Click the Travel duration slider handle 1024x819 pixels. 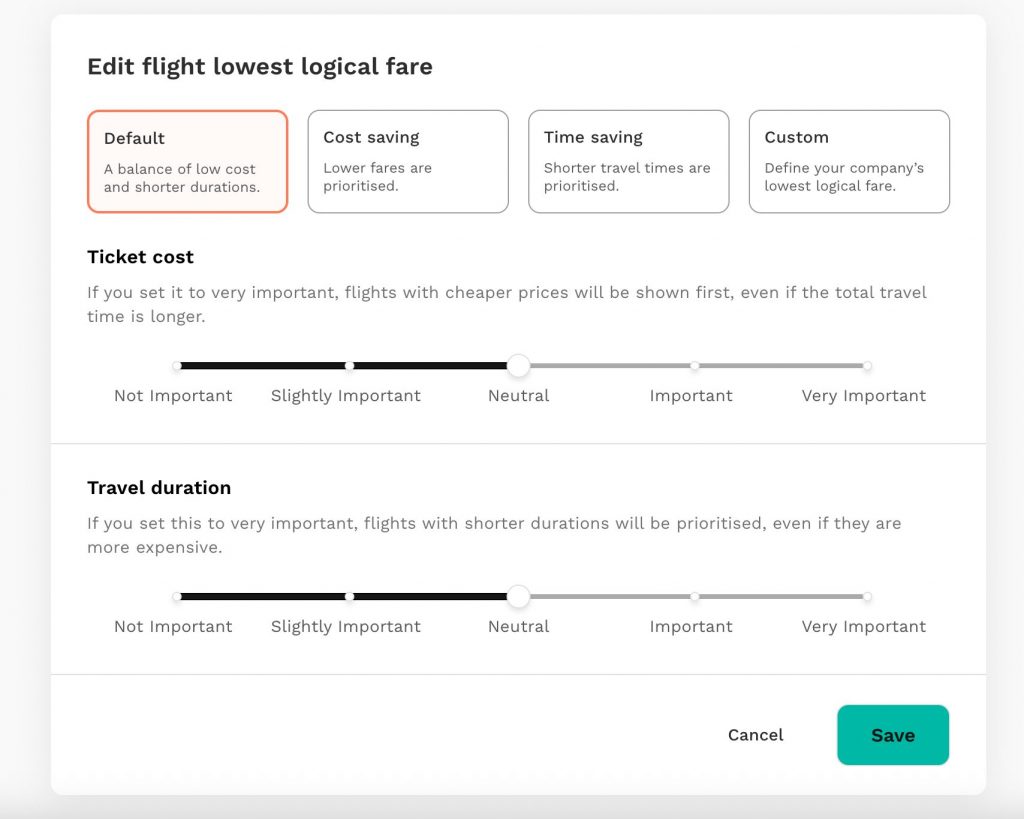pyautogui.click(x=519, y=596)
